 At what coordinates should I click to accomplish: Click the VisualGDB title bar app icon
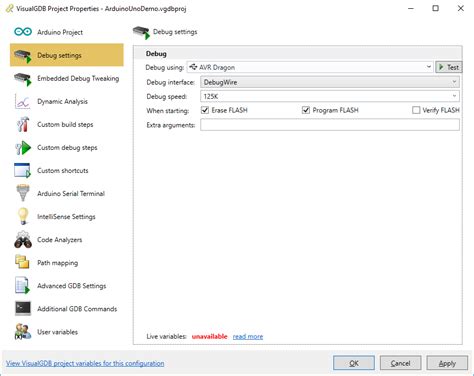tap(9, 8)
